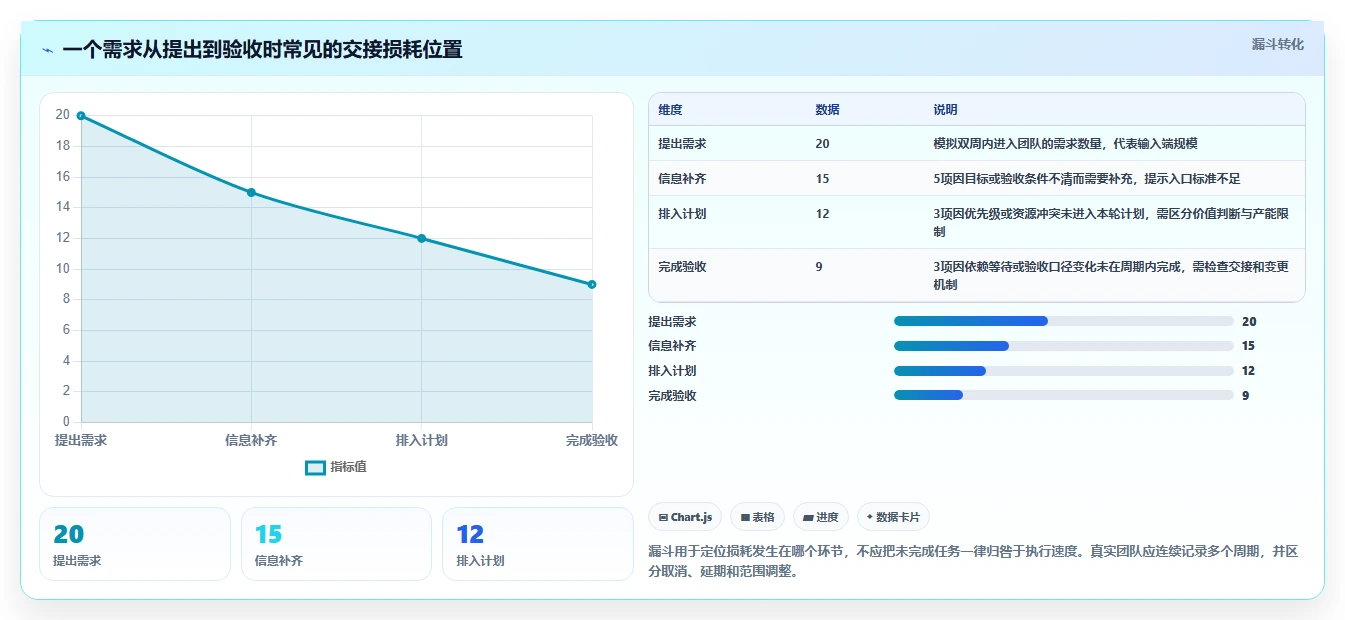This screenshot has width=1345, height=620.
Task: Click the 维度 table column header
Action: click(670, 110)
